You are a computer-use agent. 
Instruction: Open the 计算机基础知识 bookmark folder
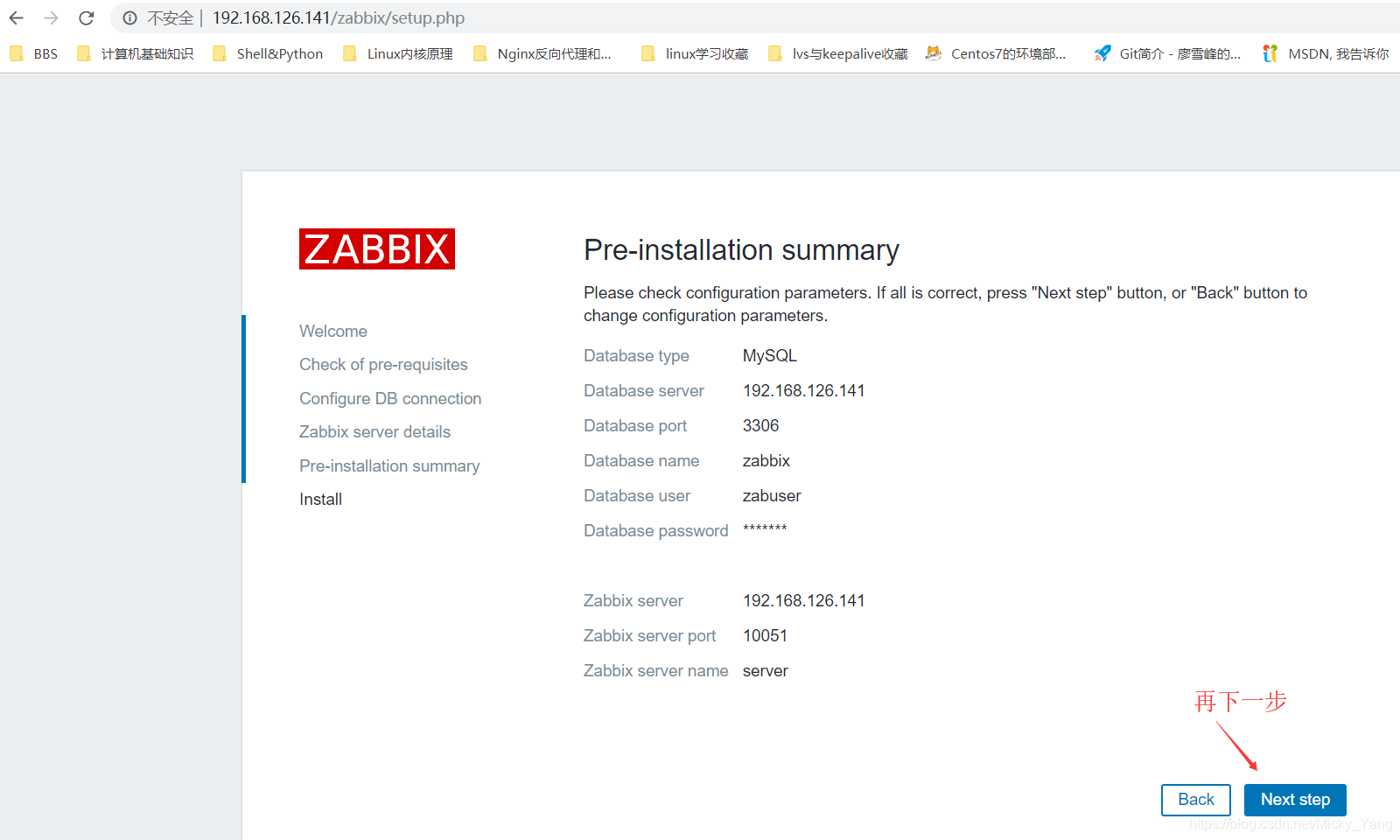[x=135, y=53]
